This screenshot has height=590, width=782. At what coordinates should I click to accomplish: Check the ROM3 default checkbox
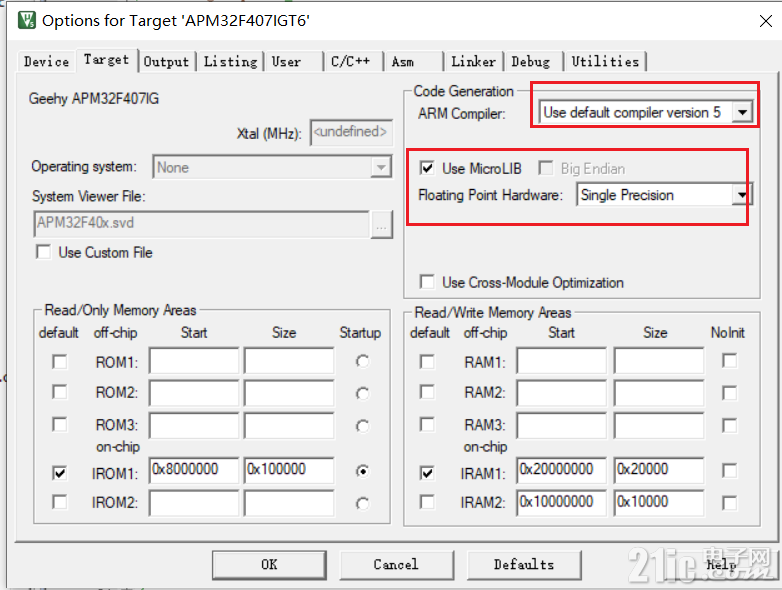[59, 424]
